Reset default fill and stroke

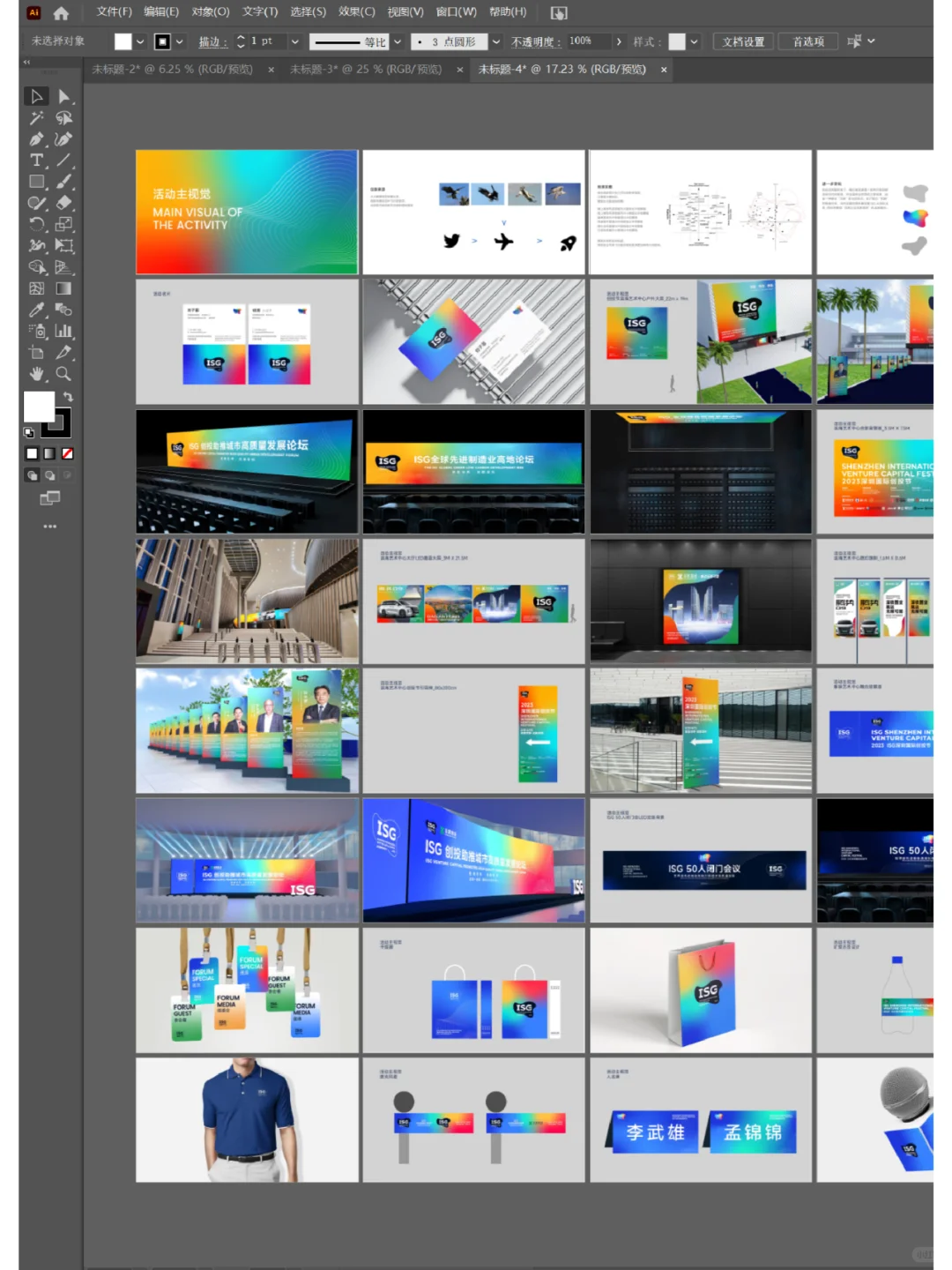point(29,433)
